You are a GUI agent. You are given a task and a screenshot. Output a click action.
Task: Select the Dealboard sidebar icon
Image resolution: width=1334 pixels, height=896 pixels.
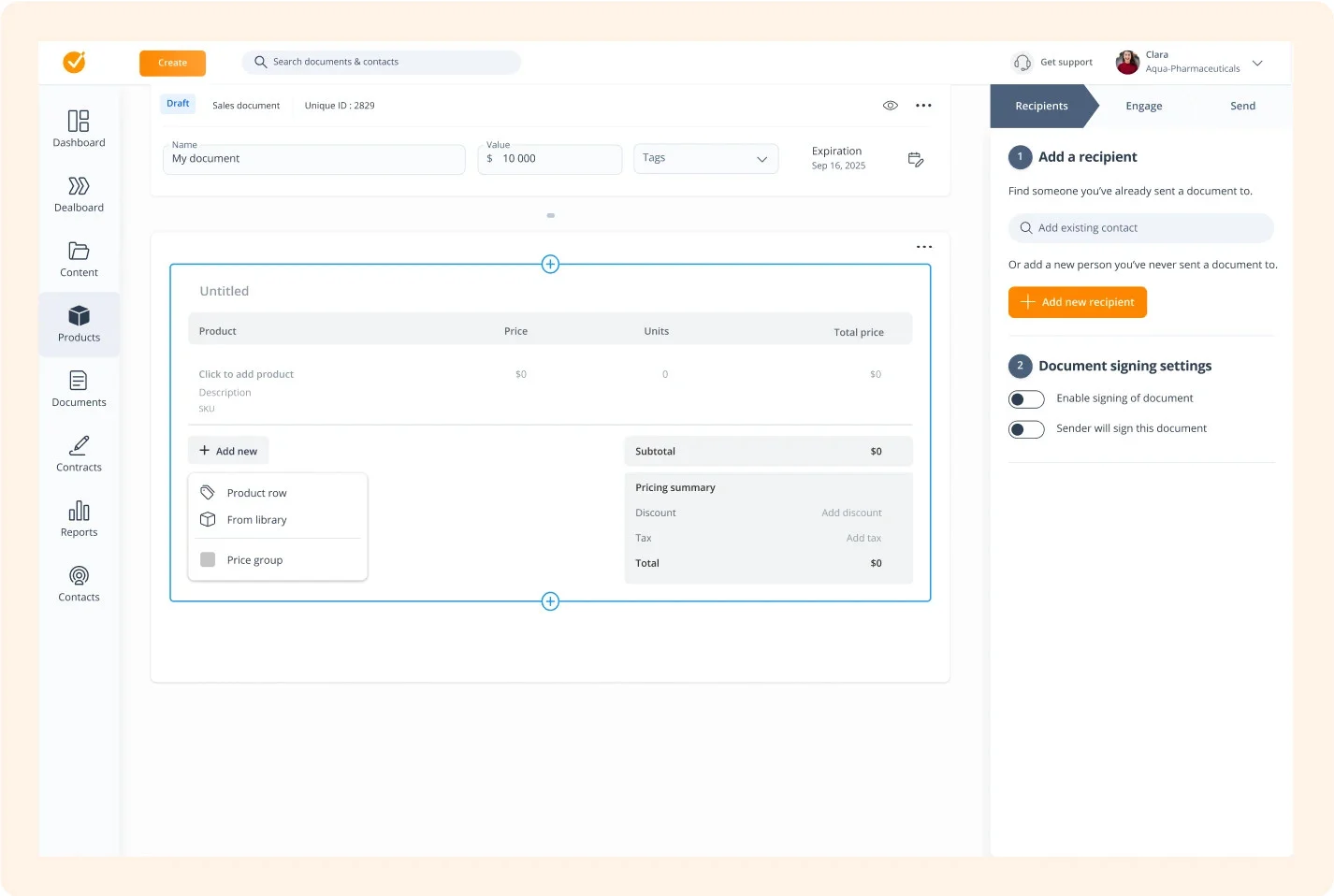(79, 195)
